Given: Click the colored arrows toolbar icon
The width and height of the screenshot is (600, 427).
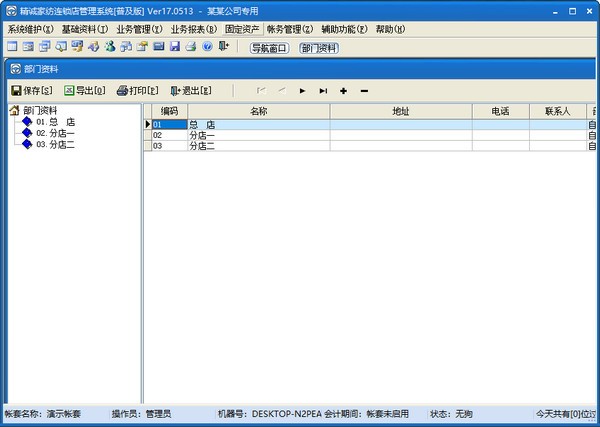Looking at the screenshot, I should pyautogui.click(x=93, y=47).
